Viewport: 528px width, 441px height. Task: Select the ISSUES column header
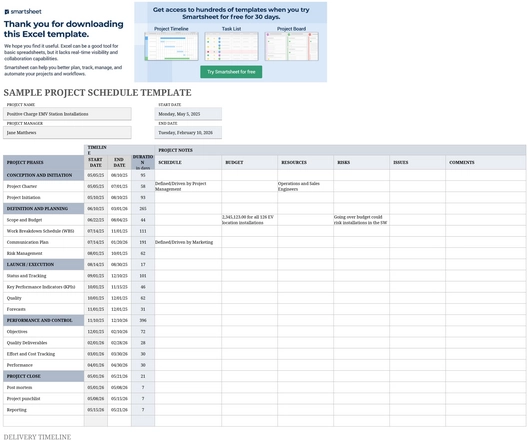pyautogui.click(x=417, y=162)
